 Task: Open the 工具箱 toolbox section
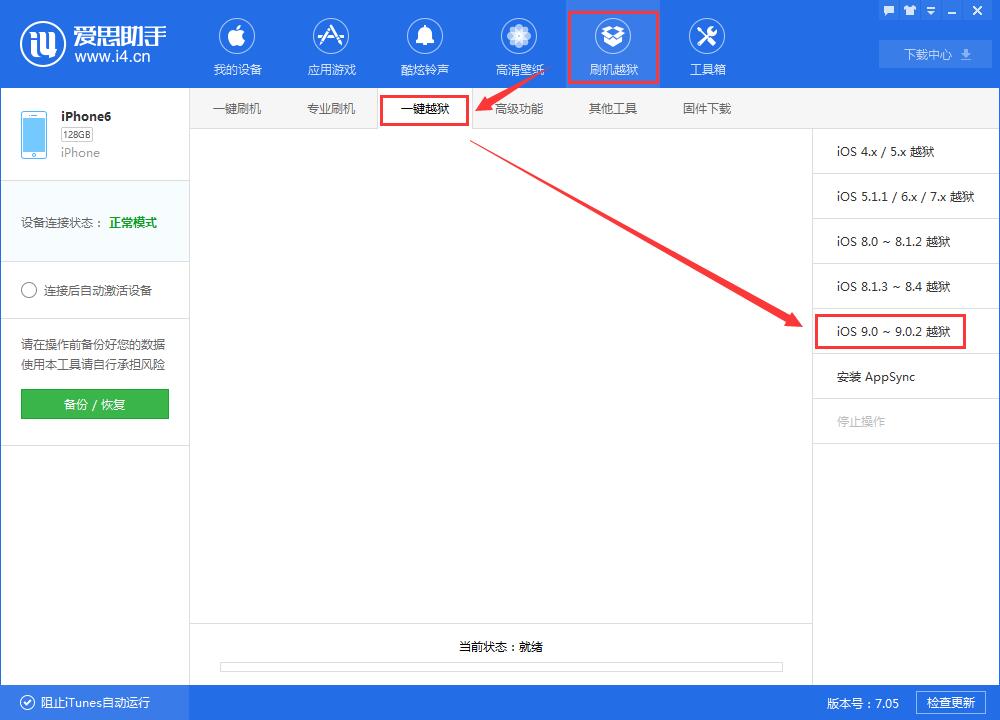click(706, 45)
